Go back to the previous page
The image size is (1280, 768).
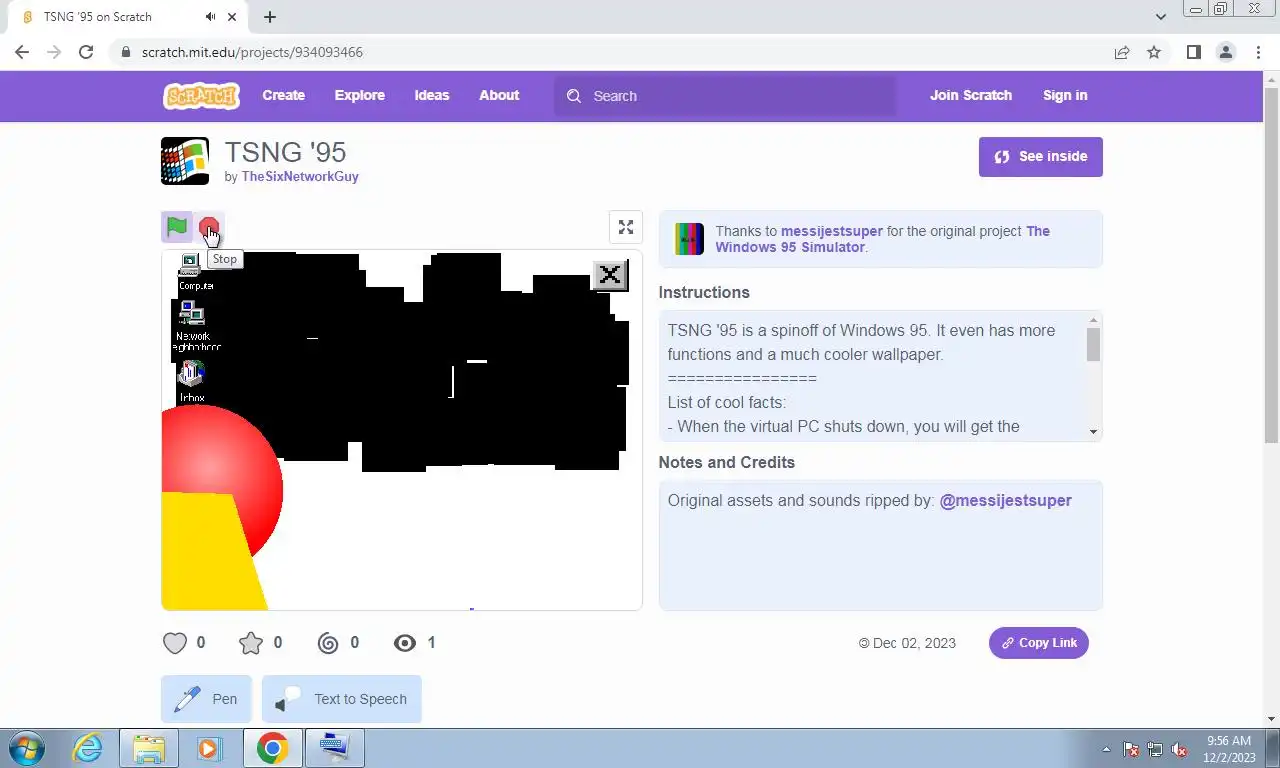tap(22, 52)
